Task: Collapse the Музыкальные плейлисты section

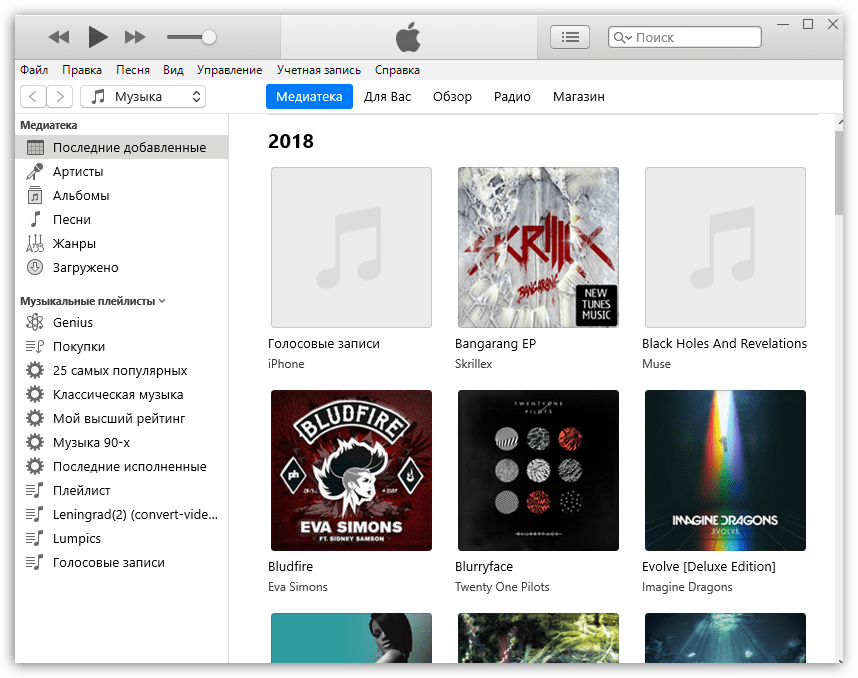Action: pyautogui.click(x=162, y=300)
